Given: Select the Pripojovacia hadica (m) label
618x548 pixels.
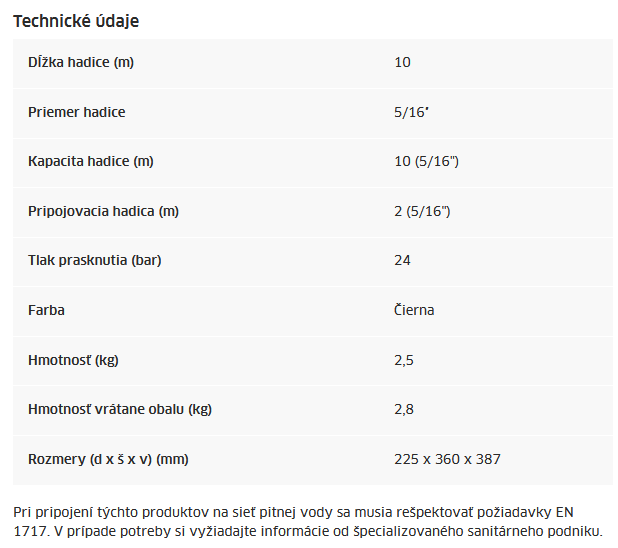Looking at the screenshot, I should 103,211.
